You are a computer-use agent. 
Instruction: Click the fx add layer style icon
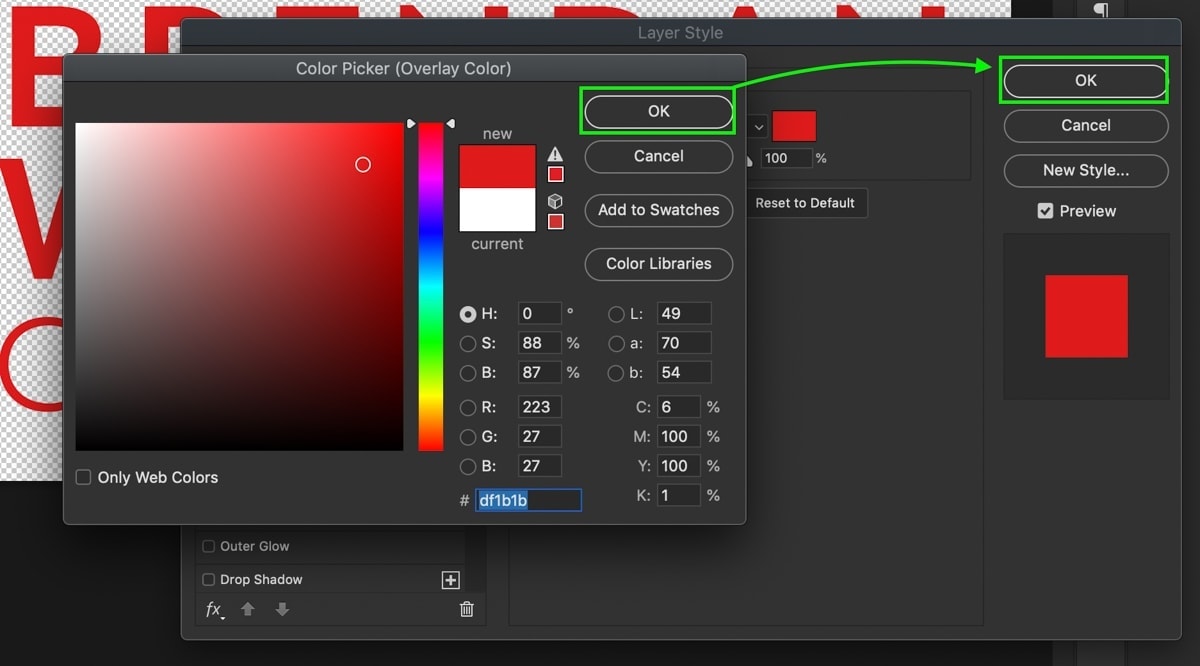point(214,609)
